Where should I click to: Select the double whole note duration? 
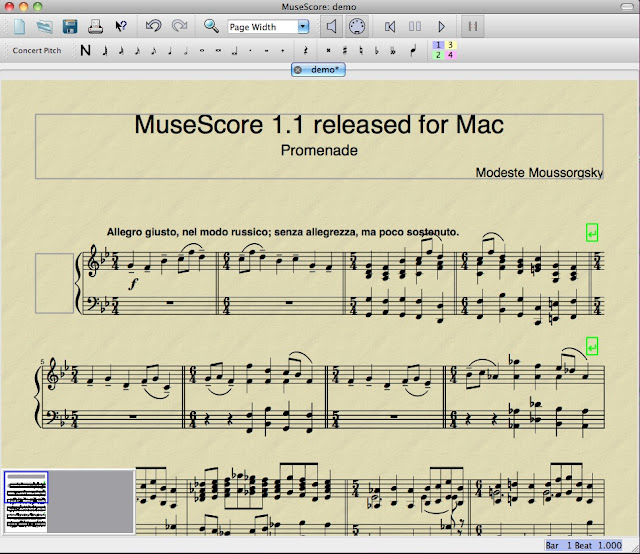pyautogui.click(x=218, y=51)
